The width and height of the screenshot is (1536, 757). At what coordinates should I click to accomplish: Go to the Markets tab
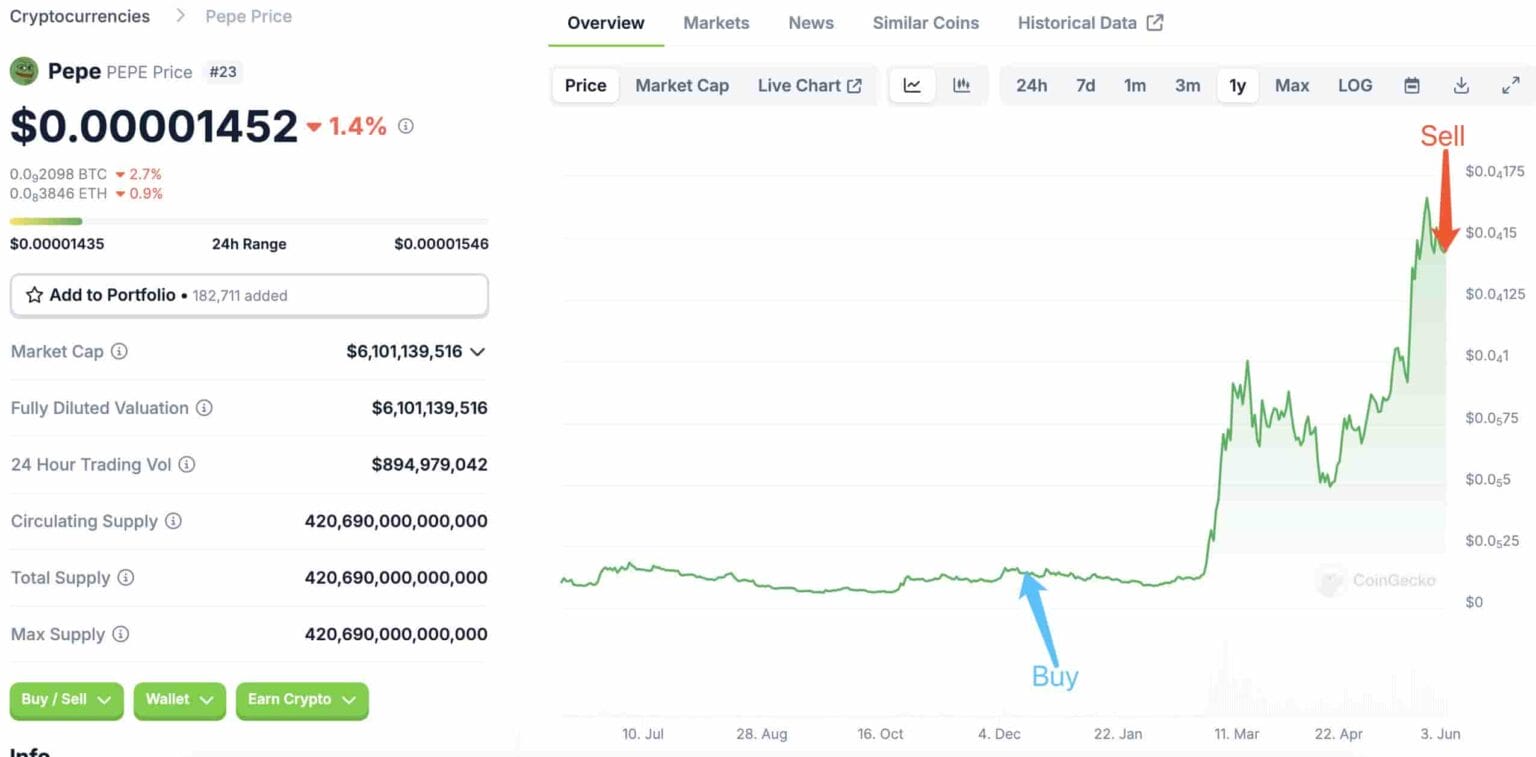click(x=716, y=23)
